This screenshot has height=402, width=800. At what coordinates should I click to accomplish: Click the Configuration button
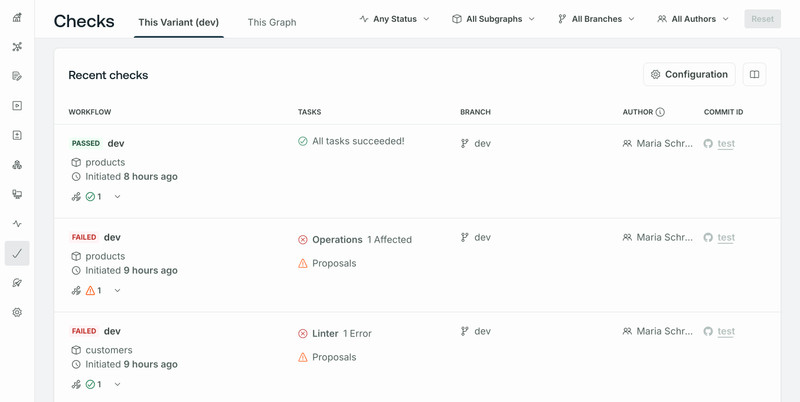point(689,74)
